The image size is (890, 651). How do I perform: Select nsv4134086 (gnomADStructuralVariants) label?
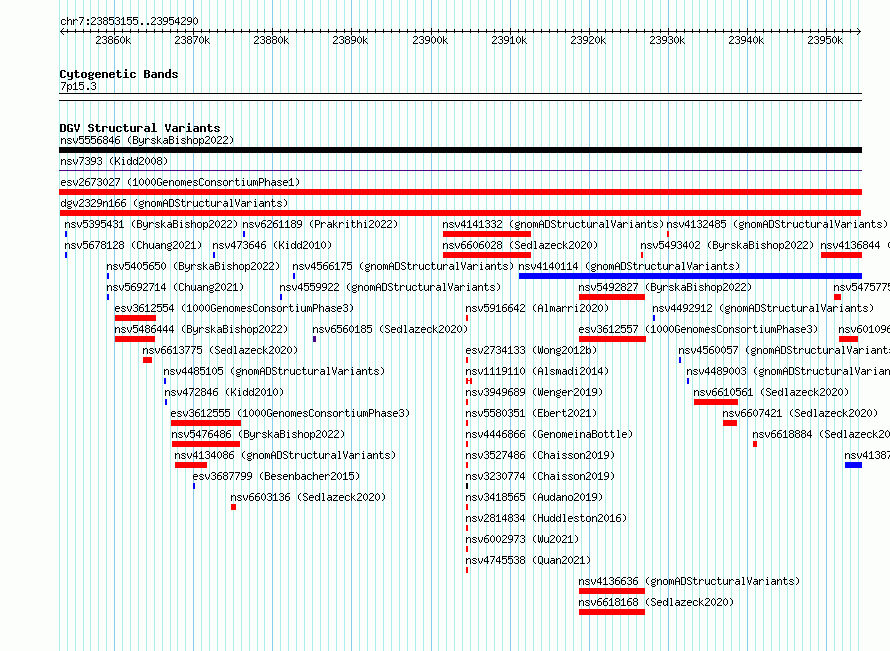click(285, 455)
